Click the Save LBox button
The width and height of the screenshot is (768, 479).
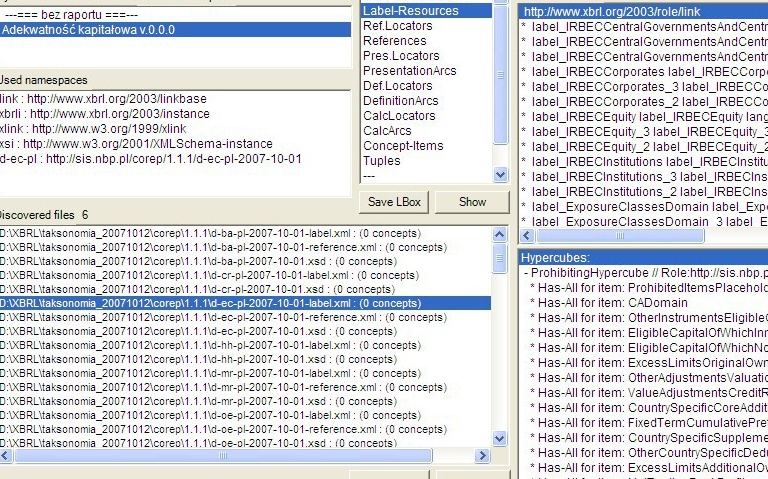click(394, 201)
